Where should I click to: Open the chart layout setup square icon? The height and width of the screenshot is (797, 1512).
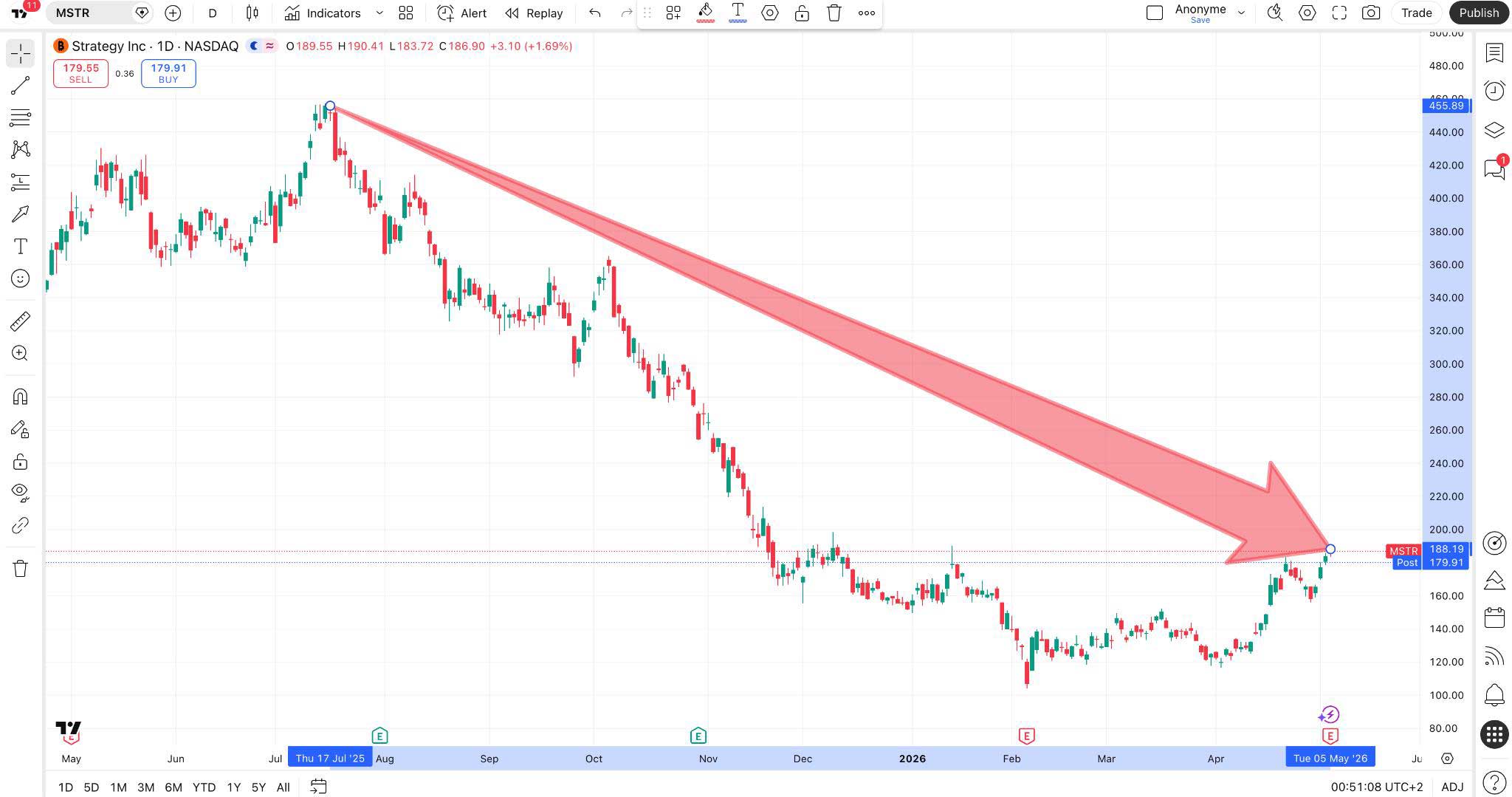(1155, 13)
